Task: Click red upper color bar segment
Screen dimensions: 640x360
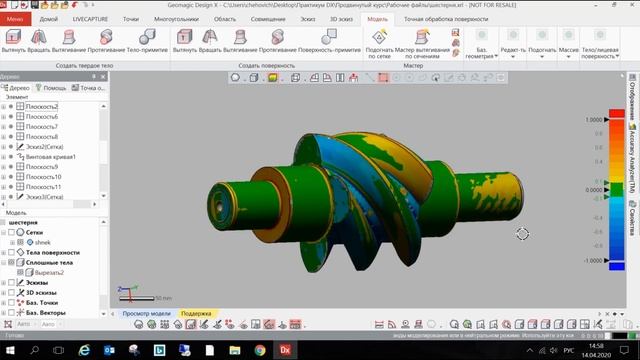Action: tap(617, 113)
